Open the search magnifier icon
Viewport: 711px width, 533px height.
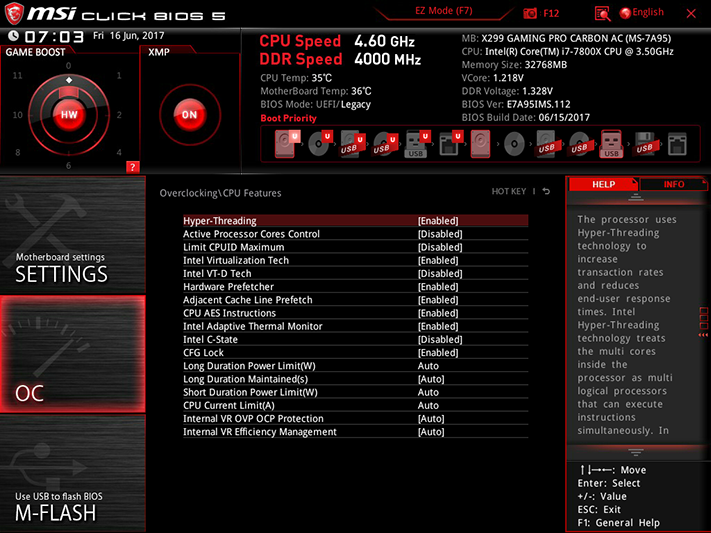[x=602, y=14]
